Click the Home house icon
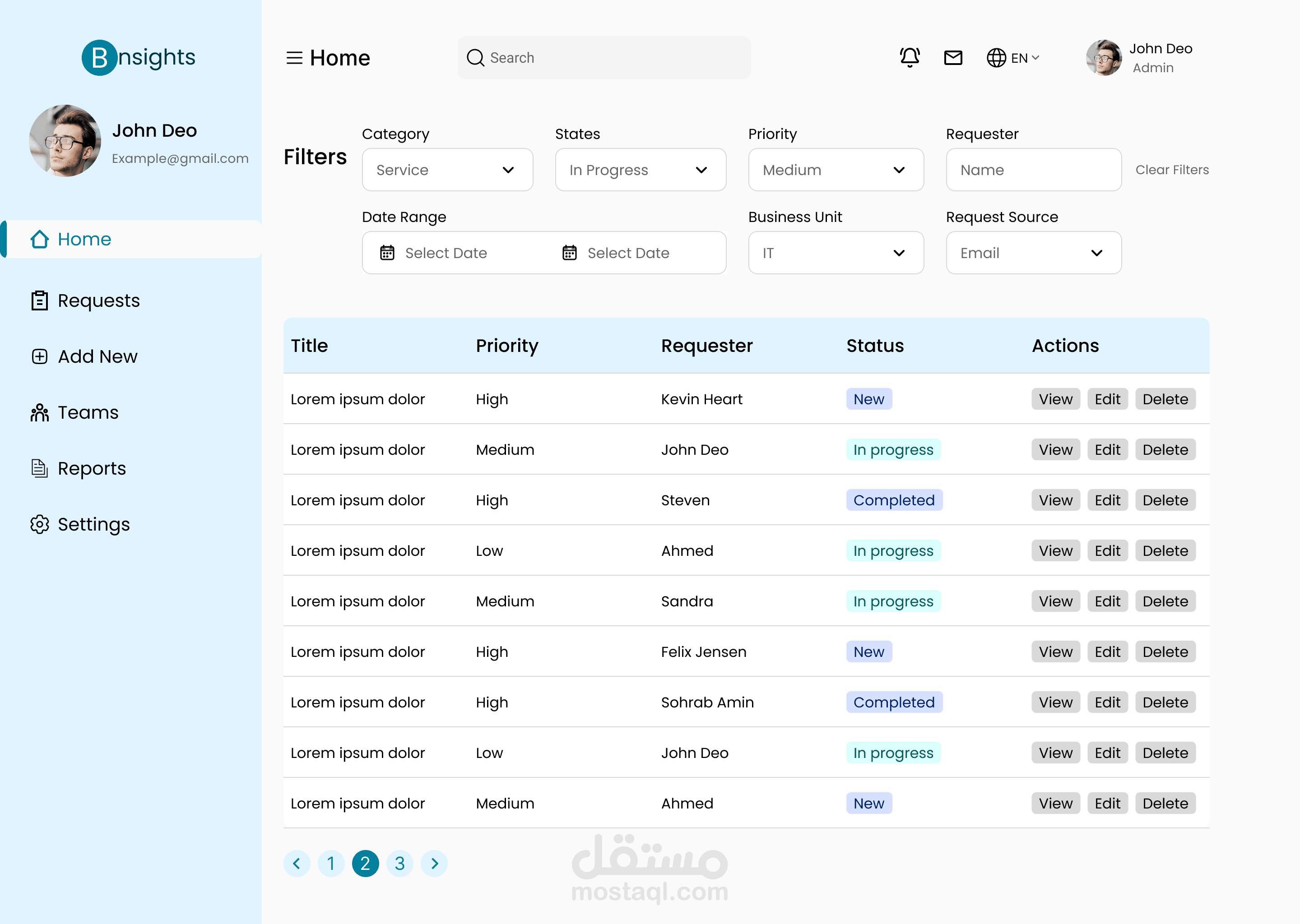This screenshot has width=1300, height=924. (x=39, y=239)
